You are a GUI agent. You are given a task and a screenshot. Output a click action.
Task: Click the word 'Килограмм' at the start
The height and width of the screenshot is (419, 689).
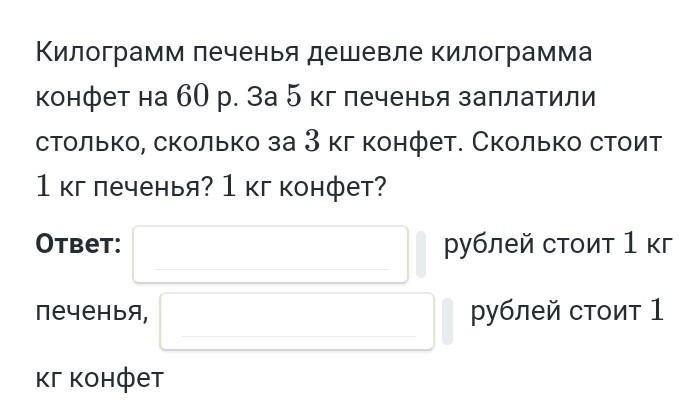click(x=110, y=52)
